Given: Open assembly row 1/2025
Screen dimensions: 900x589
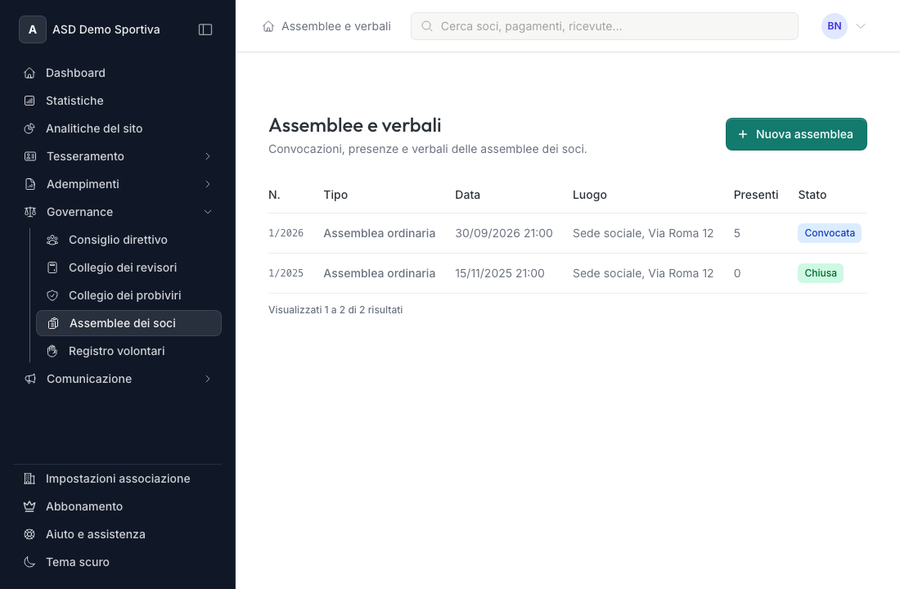Looking at the screenshot, I should 567,273.
